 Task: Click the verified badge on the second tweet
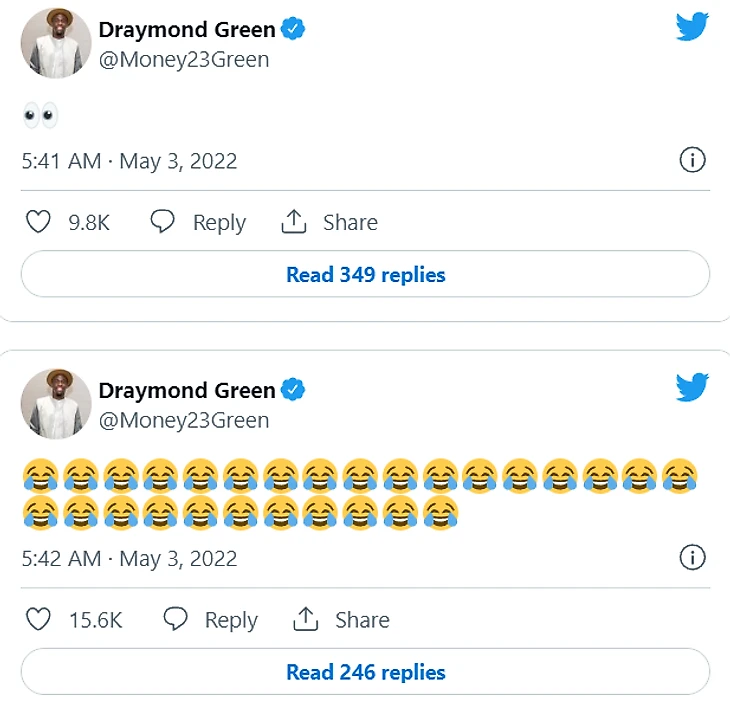click(293, 390)
